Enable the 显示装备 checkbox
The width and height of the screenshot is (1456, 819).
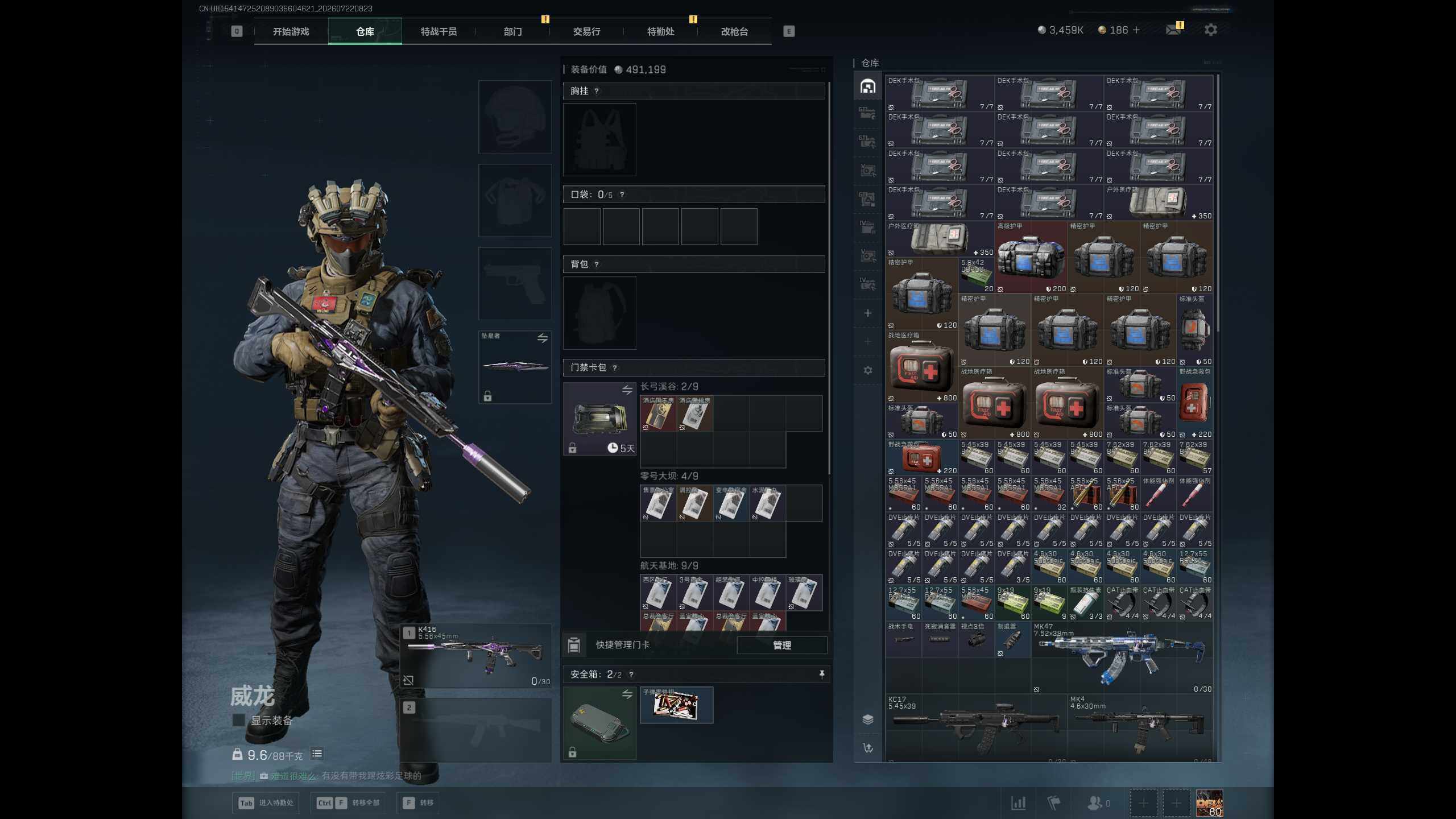tap(239, 720)
